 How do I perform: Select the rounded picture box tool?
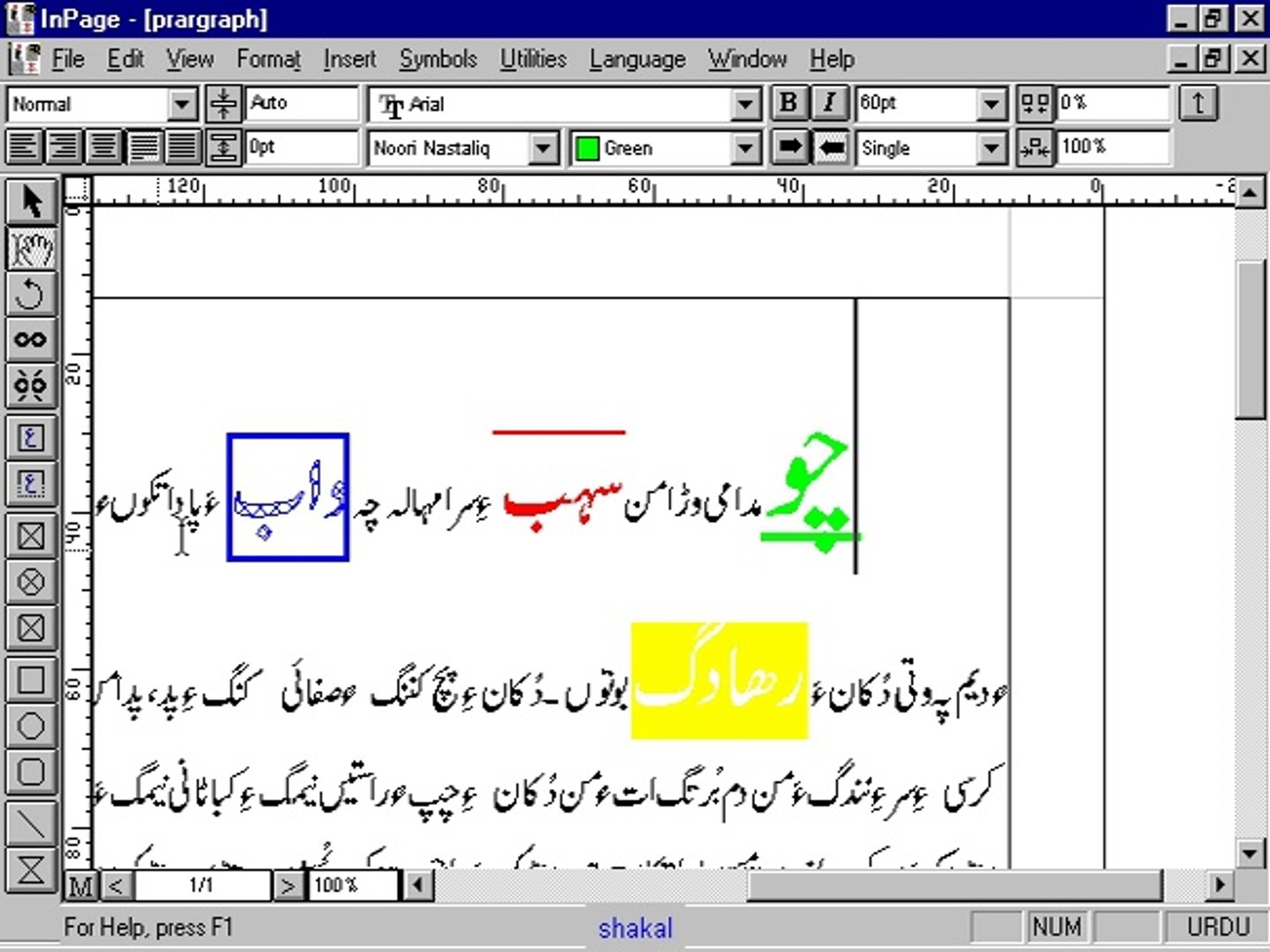(x=31, y=628)
